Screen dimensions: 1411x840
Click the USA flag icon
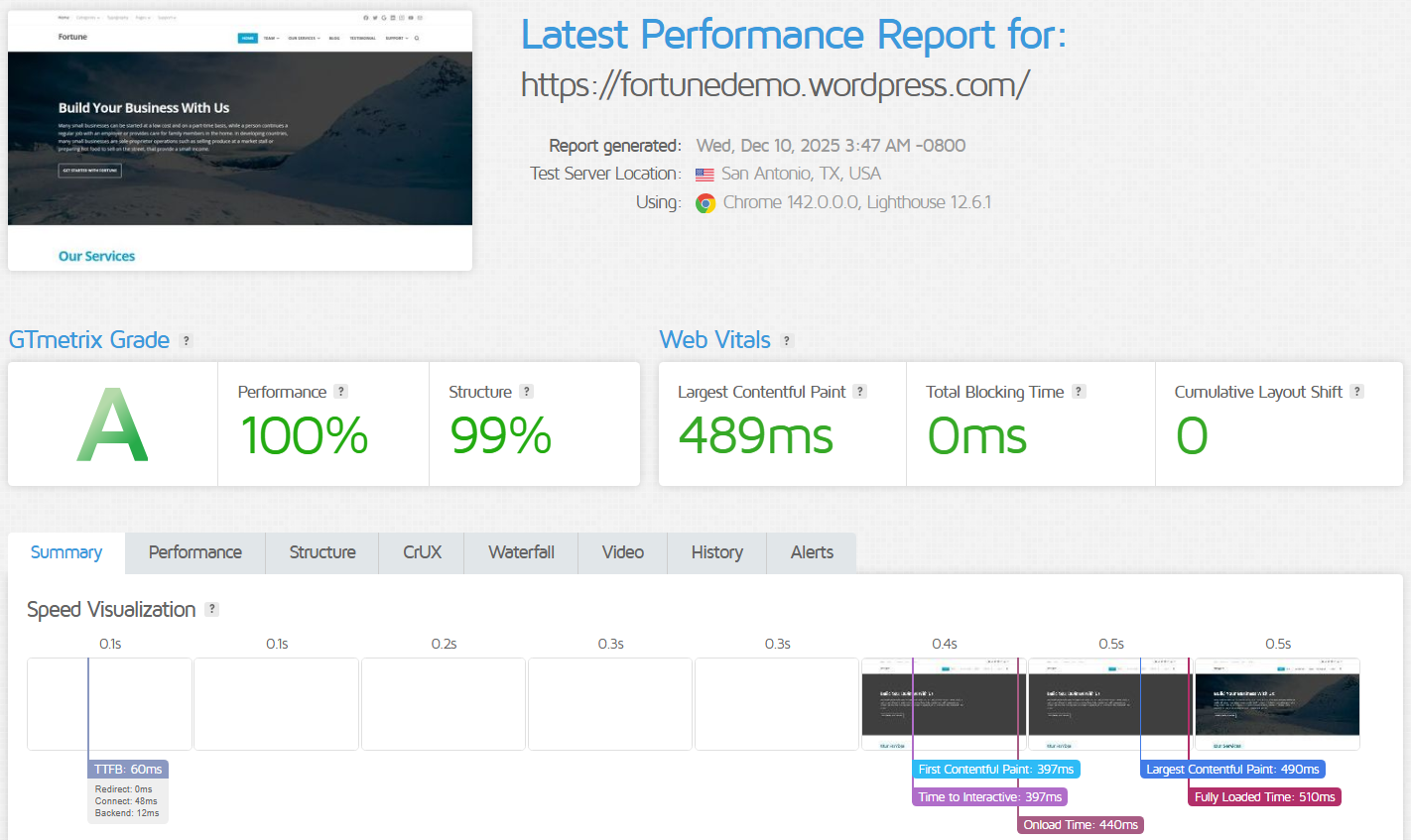(x=705, y=175)
